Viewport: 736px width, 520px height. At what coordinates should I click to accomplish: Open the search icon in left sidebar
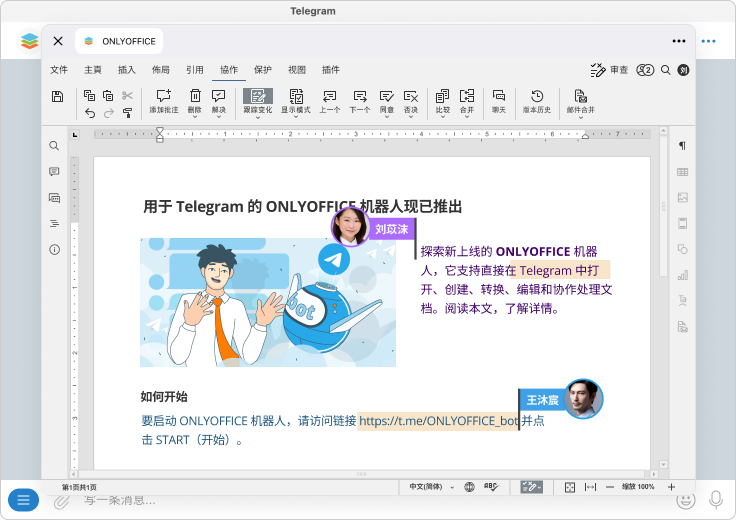pyautogui.click(x=54, y=145)
